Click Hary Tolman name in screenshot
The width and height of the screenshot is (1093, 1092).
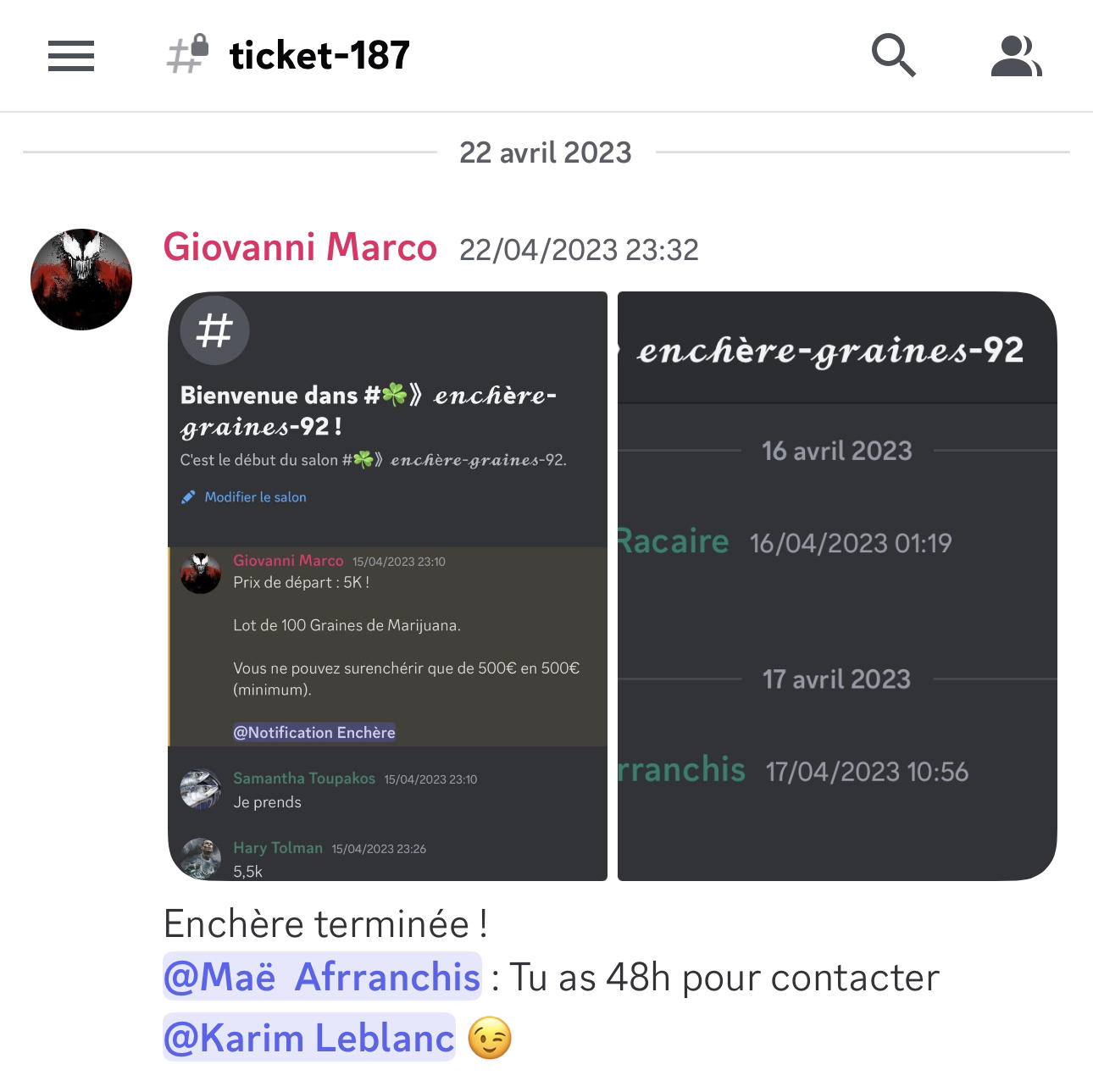click(278, 848)
